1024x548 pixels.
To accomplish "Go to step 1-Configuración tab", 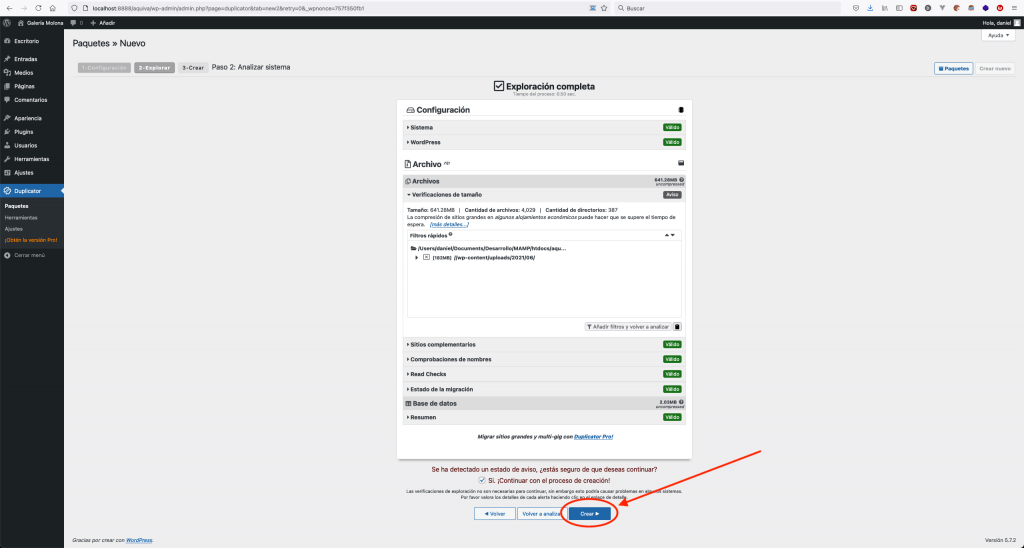I will (x=104, y=67).
